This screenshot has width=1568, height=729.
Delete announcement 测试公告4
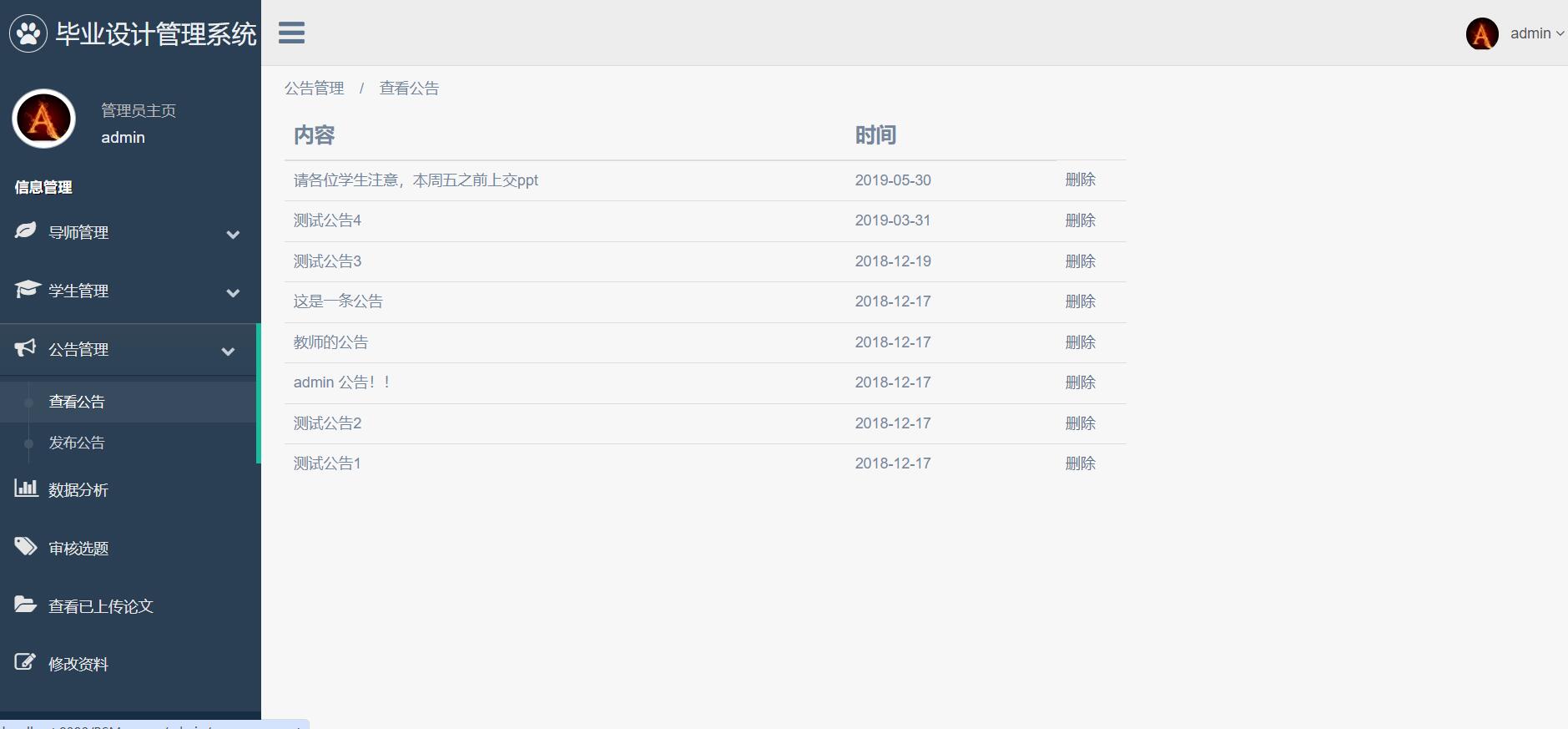pos(1081,220)
